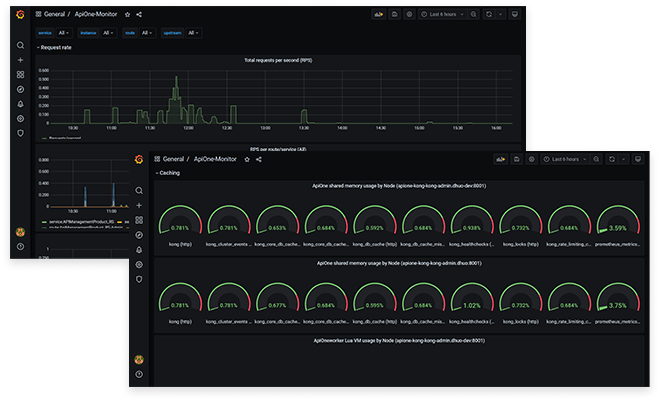Viewport: 660px width, 401px height.
Task: Collapse the Caching row
Action: pos(168,173)
